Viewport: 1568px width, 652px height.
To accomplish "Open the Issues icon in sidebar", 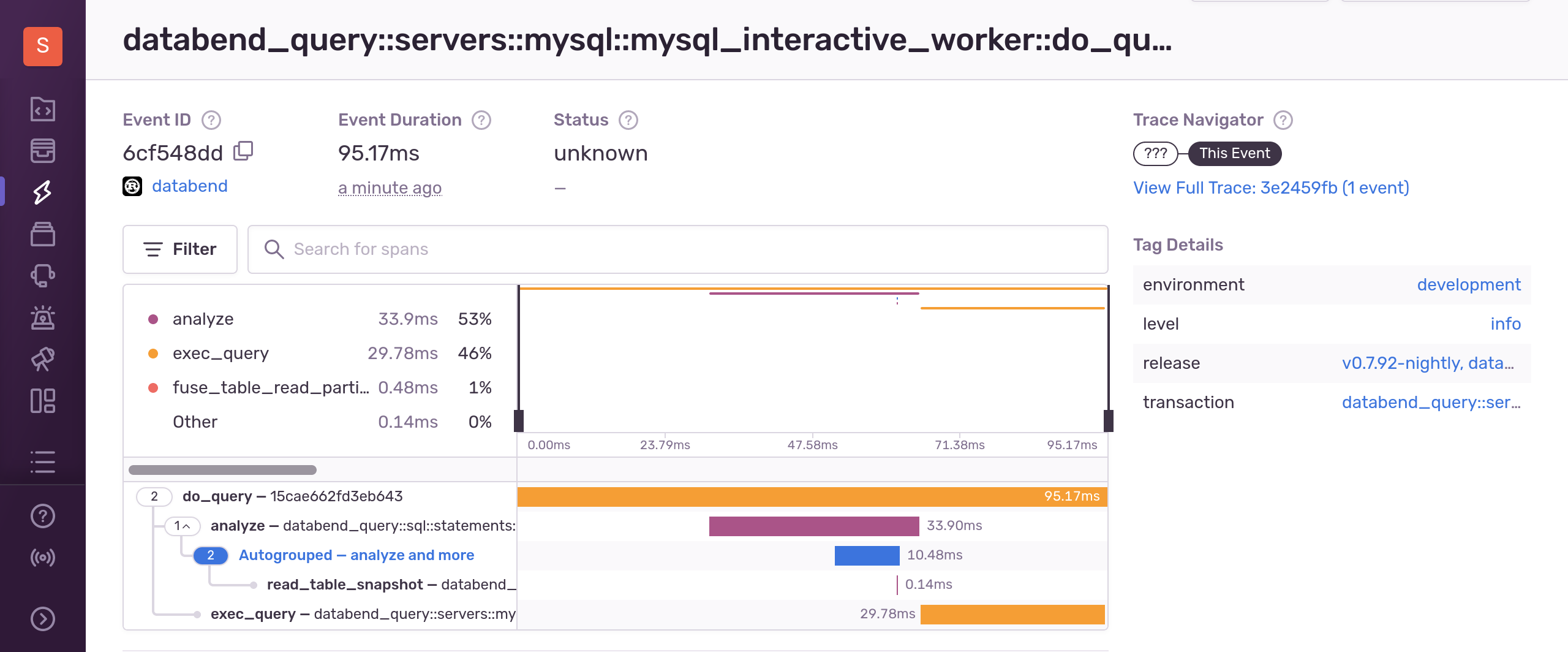I will tap(42, 151).
